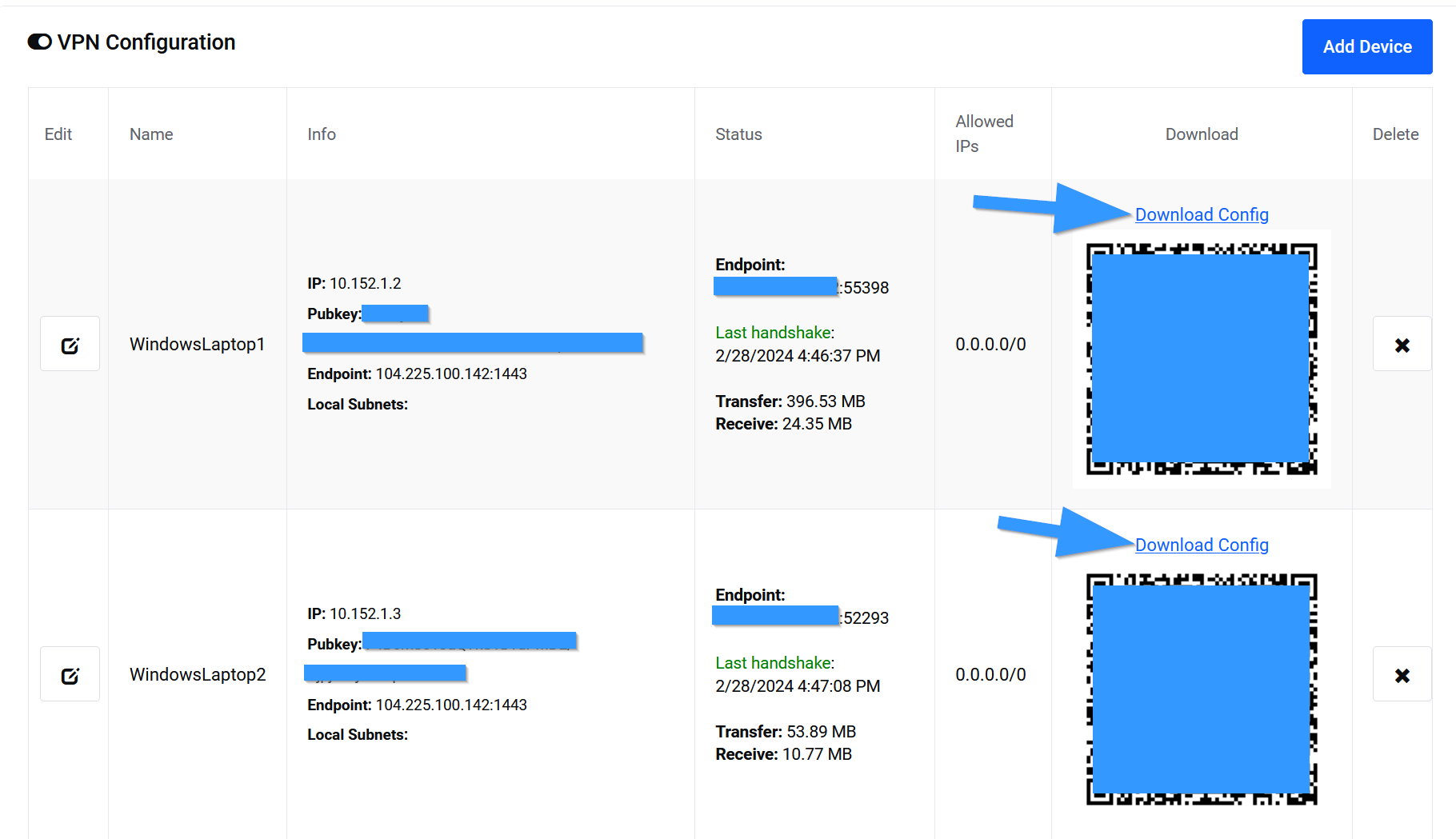Click the Name column header
This screenshot has height=839, width=1456.
click(x=151, y=134)
